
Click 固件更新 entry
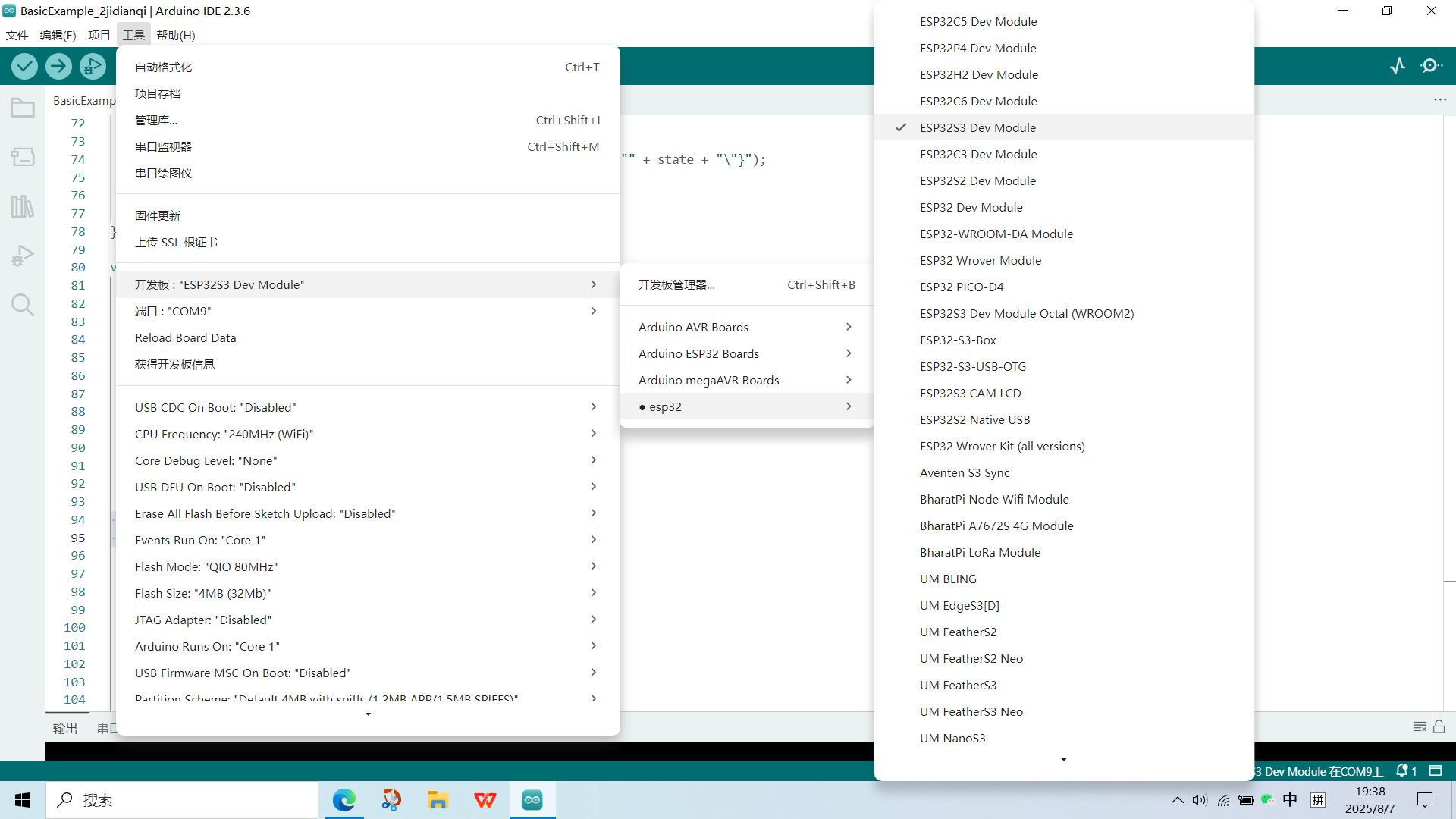point(368,215)
